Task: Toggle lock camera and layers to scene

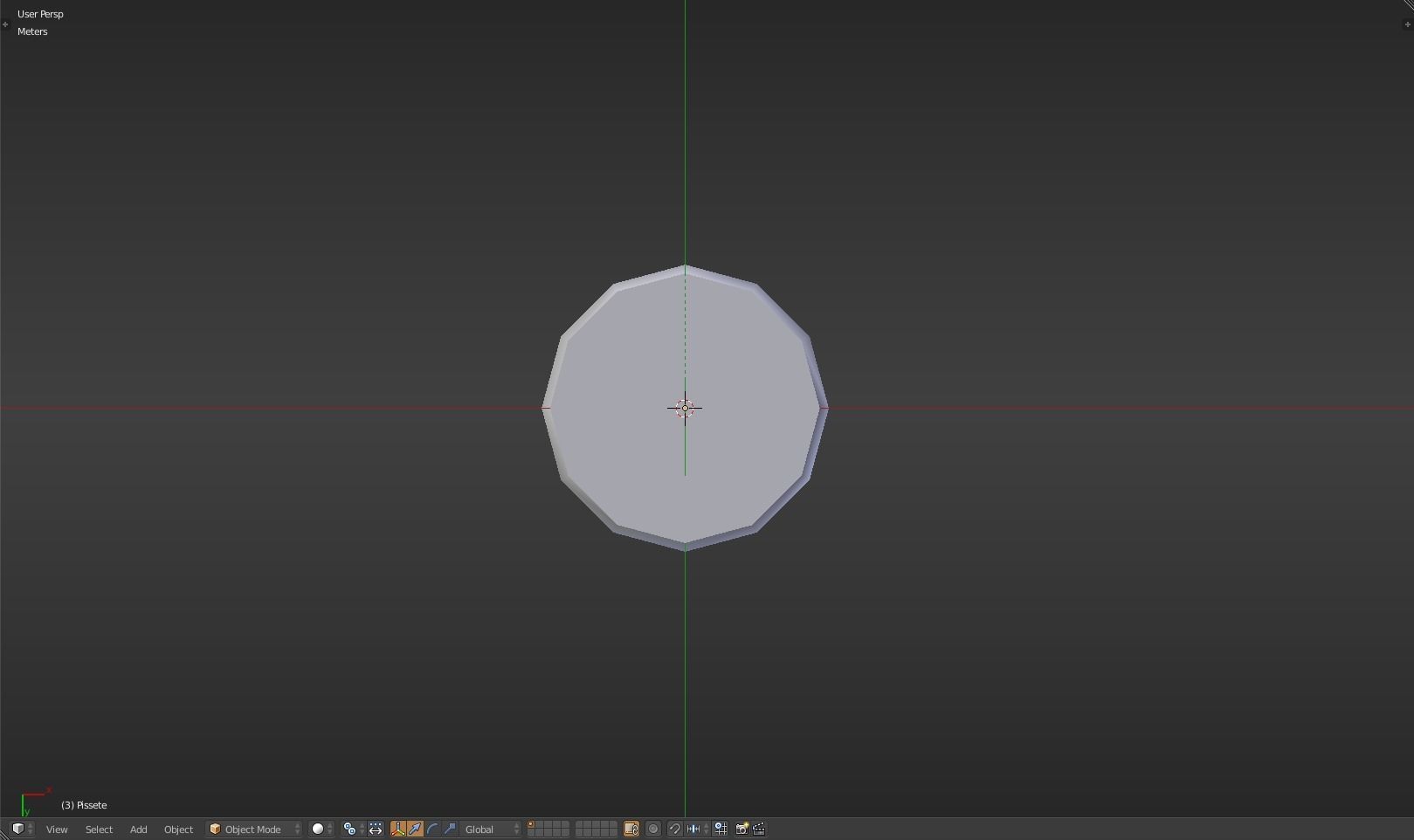Action: [x=631, y=830]
